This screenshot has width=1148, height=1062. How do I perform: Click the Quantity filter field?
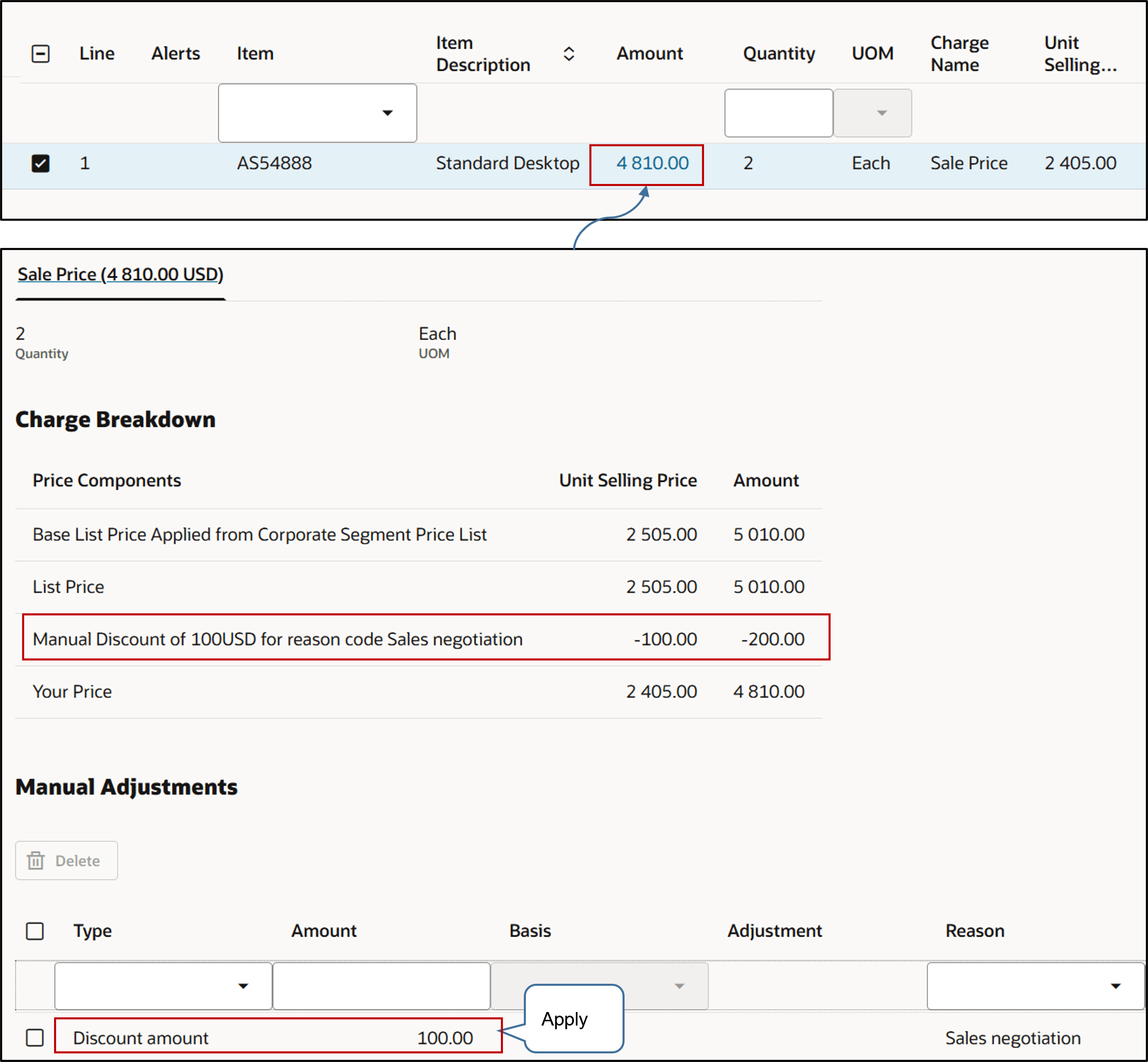[779, 113]
